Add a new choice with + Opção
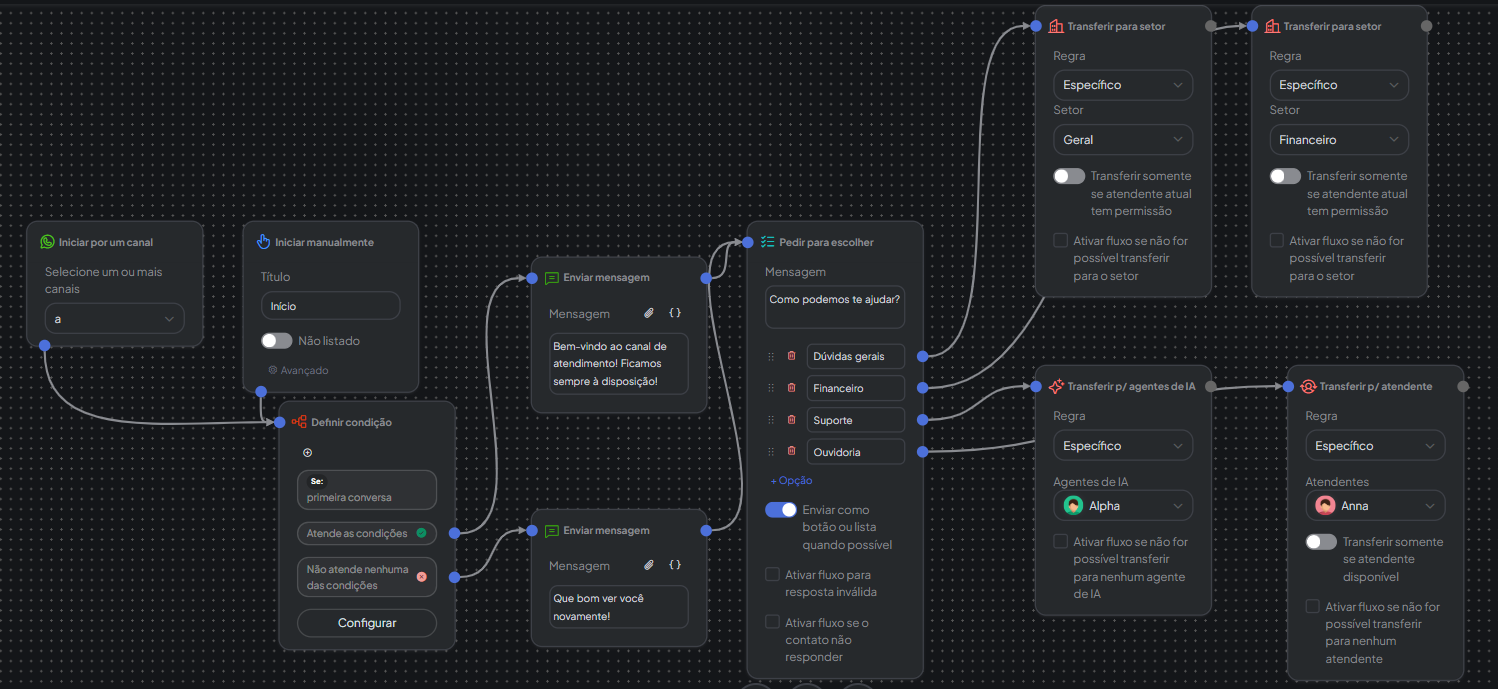The width and height of the screenshot is (1498, 689). pyautogui.click(x=791, y=481)
